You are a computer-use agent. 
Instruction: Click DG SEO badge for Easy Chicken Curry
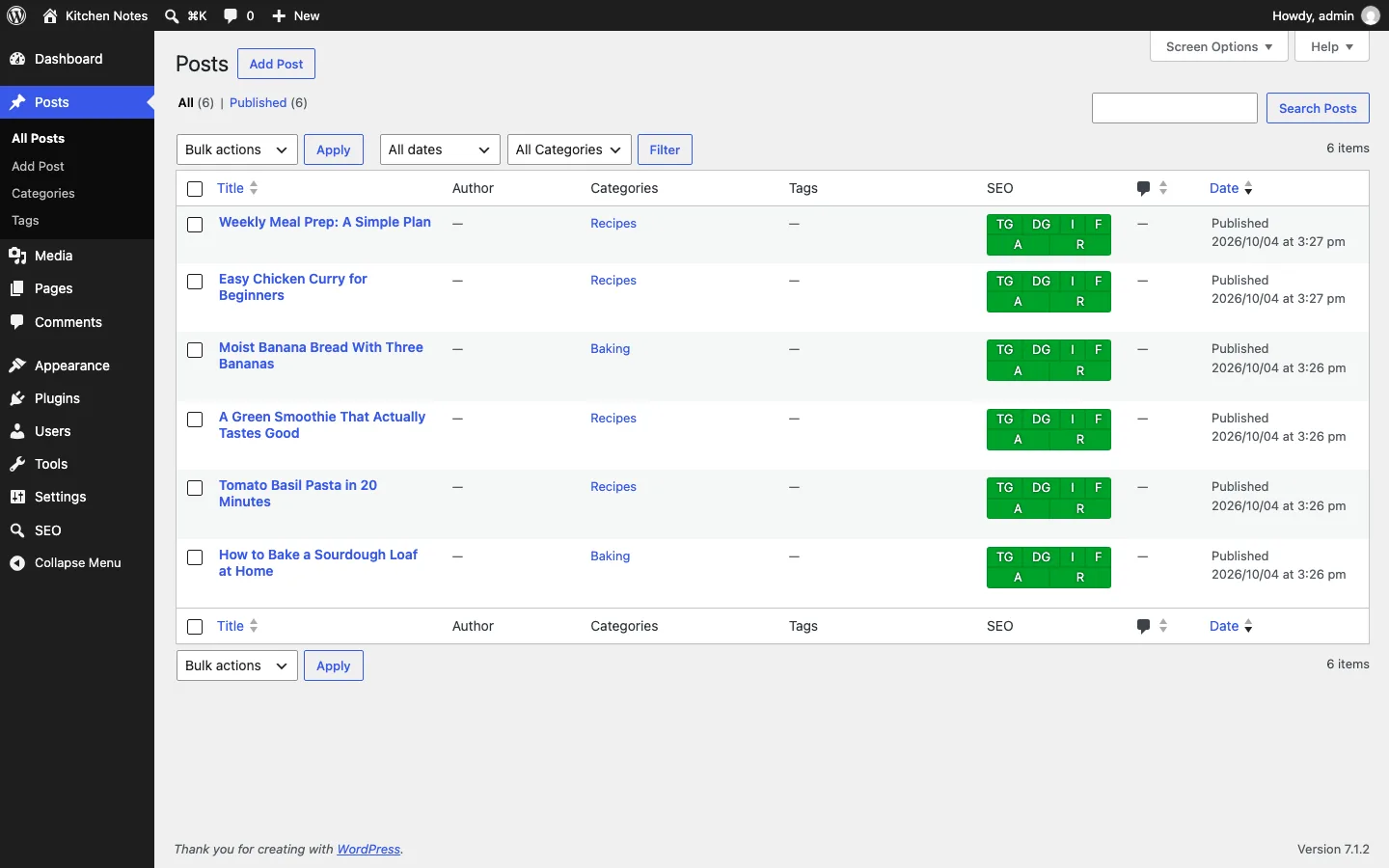click(x=1042, y=281)
